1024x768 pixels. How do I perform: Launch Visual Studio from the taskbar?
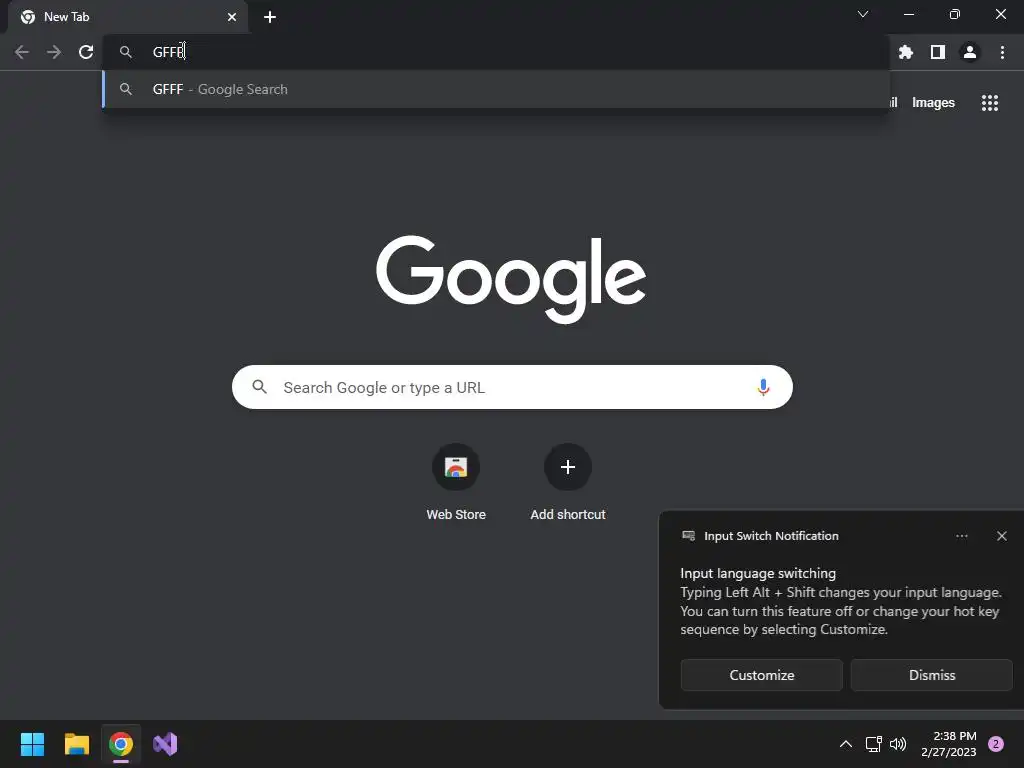pos(165,744)
